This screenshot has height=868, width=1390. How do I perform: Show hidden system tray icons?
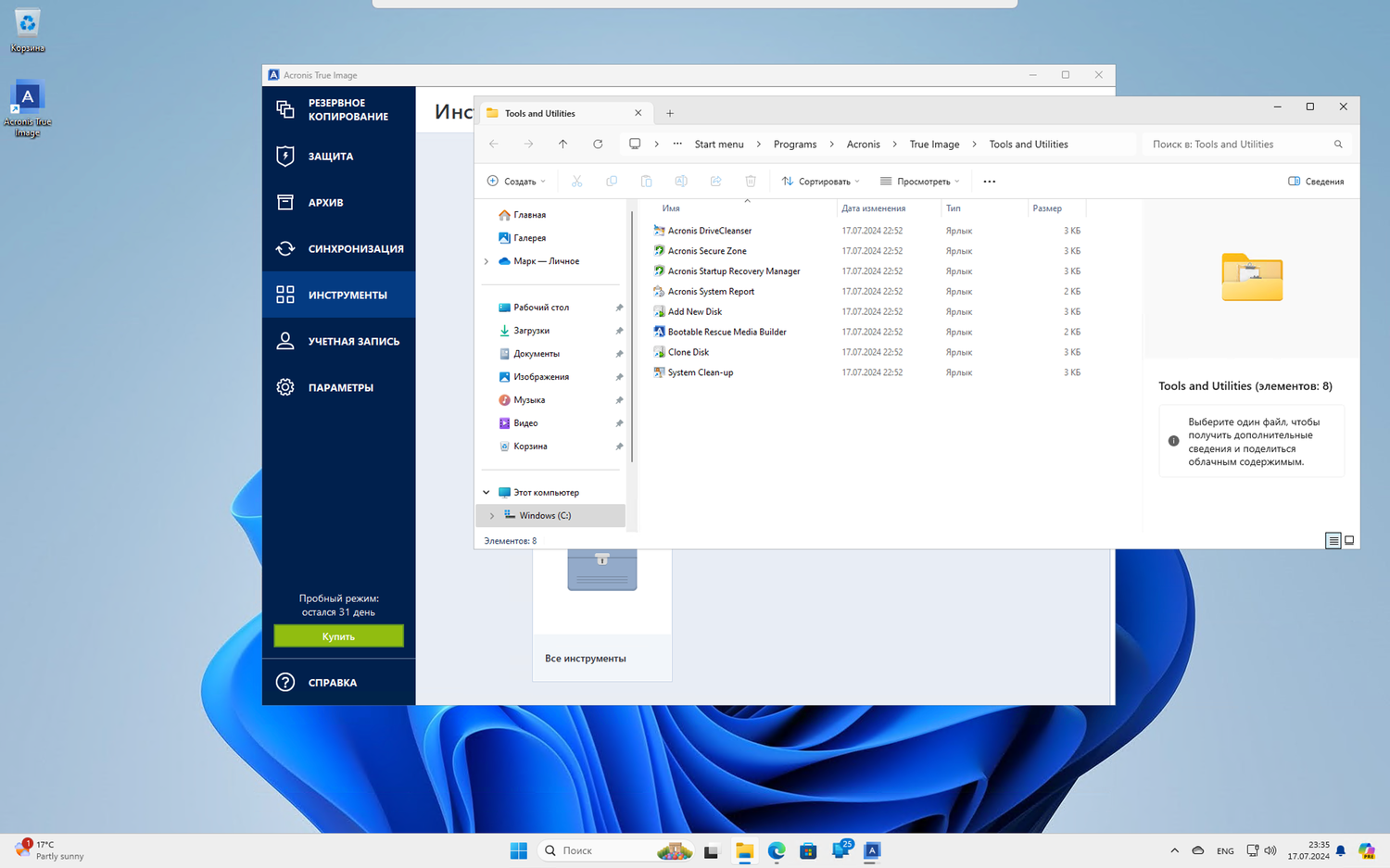pyautogui.click(x=1174, y=850)
